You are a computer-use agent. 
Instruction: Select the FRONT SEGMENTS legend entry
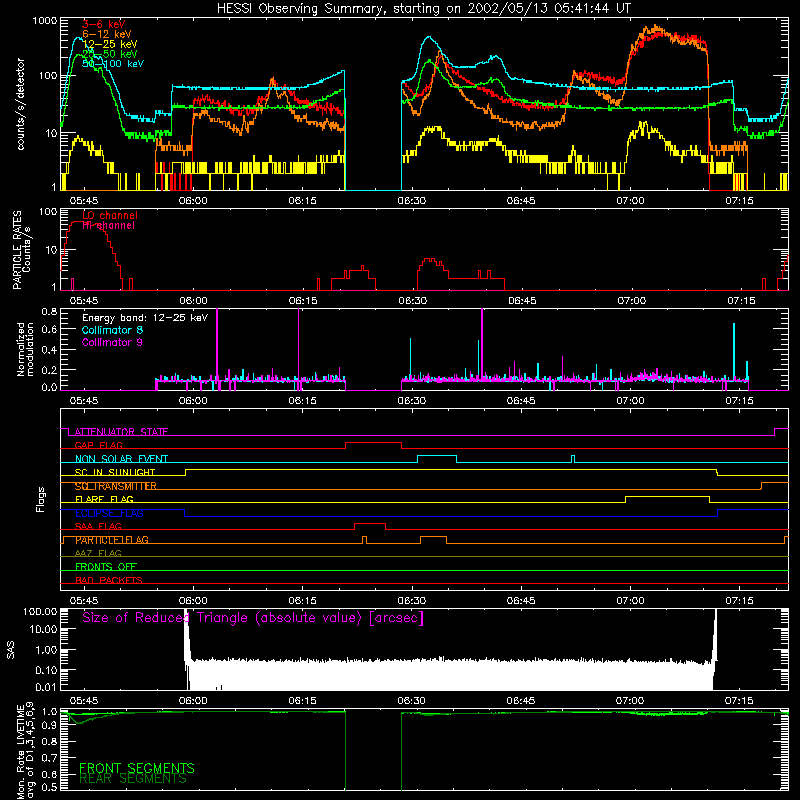137,768
